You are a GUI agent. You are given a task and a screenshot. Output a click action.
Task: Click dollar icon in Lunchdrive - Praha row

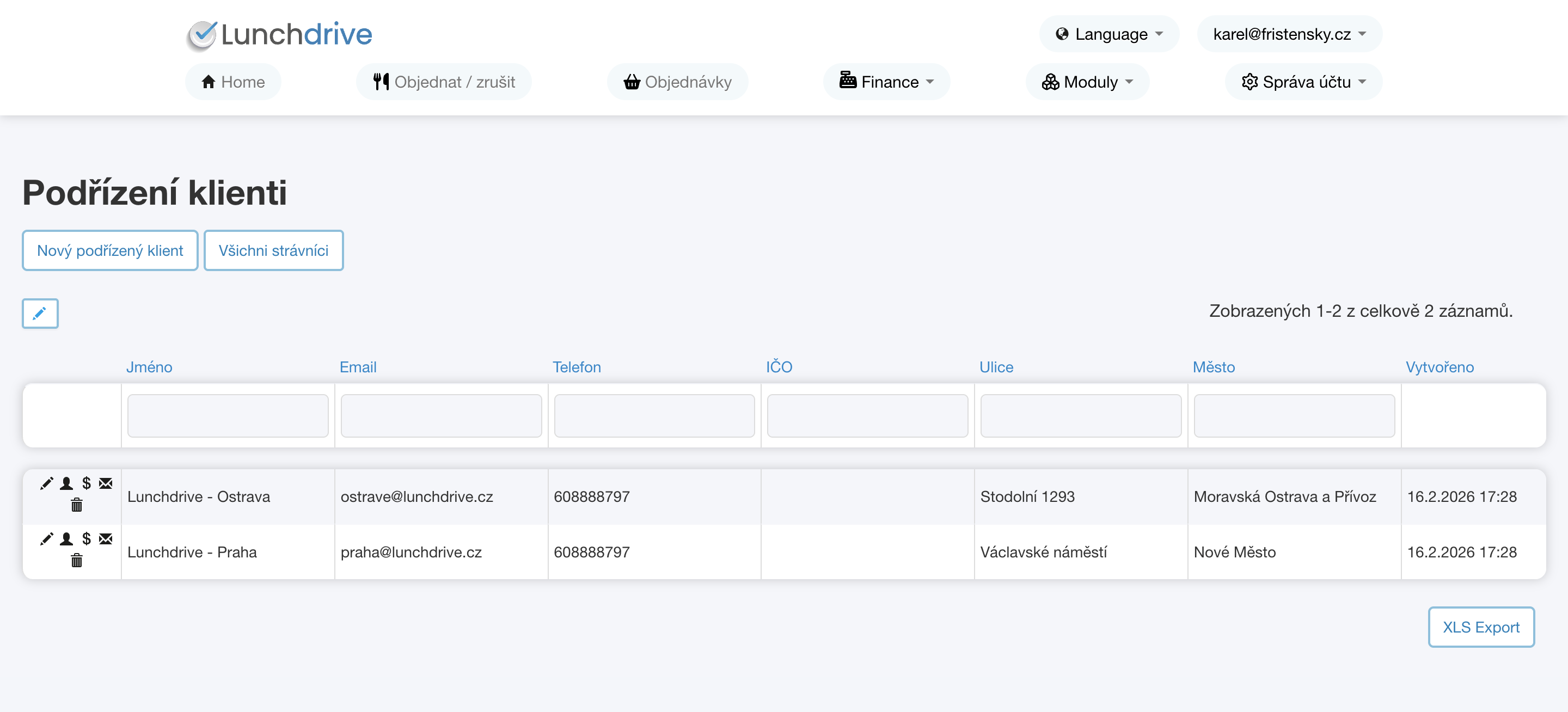(x=87, y=538)
